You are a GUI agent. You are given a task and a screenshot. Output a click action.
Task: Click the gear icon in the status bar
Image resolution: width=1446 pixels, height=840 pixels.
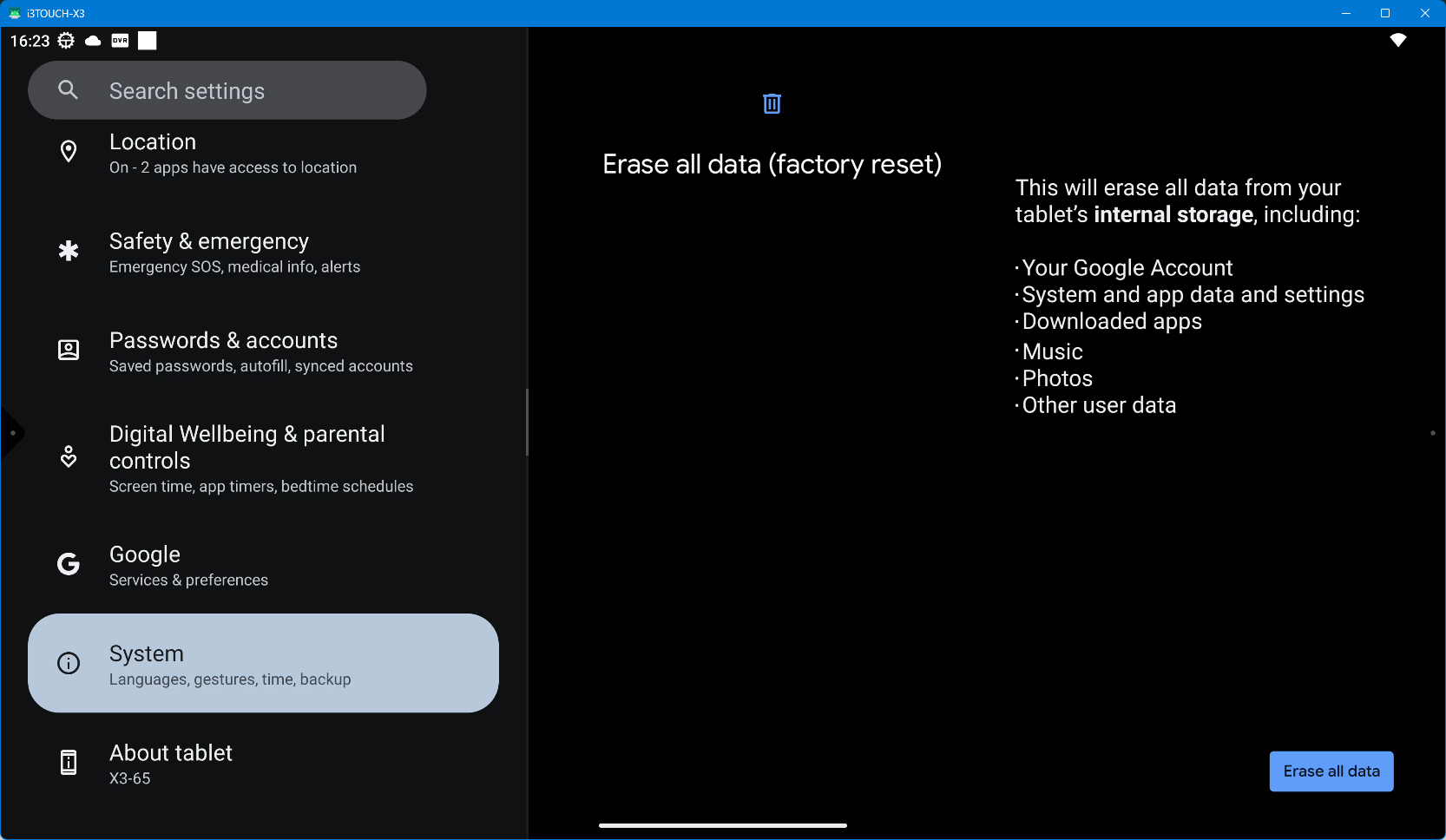click(x=66, y=41)
